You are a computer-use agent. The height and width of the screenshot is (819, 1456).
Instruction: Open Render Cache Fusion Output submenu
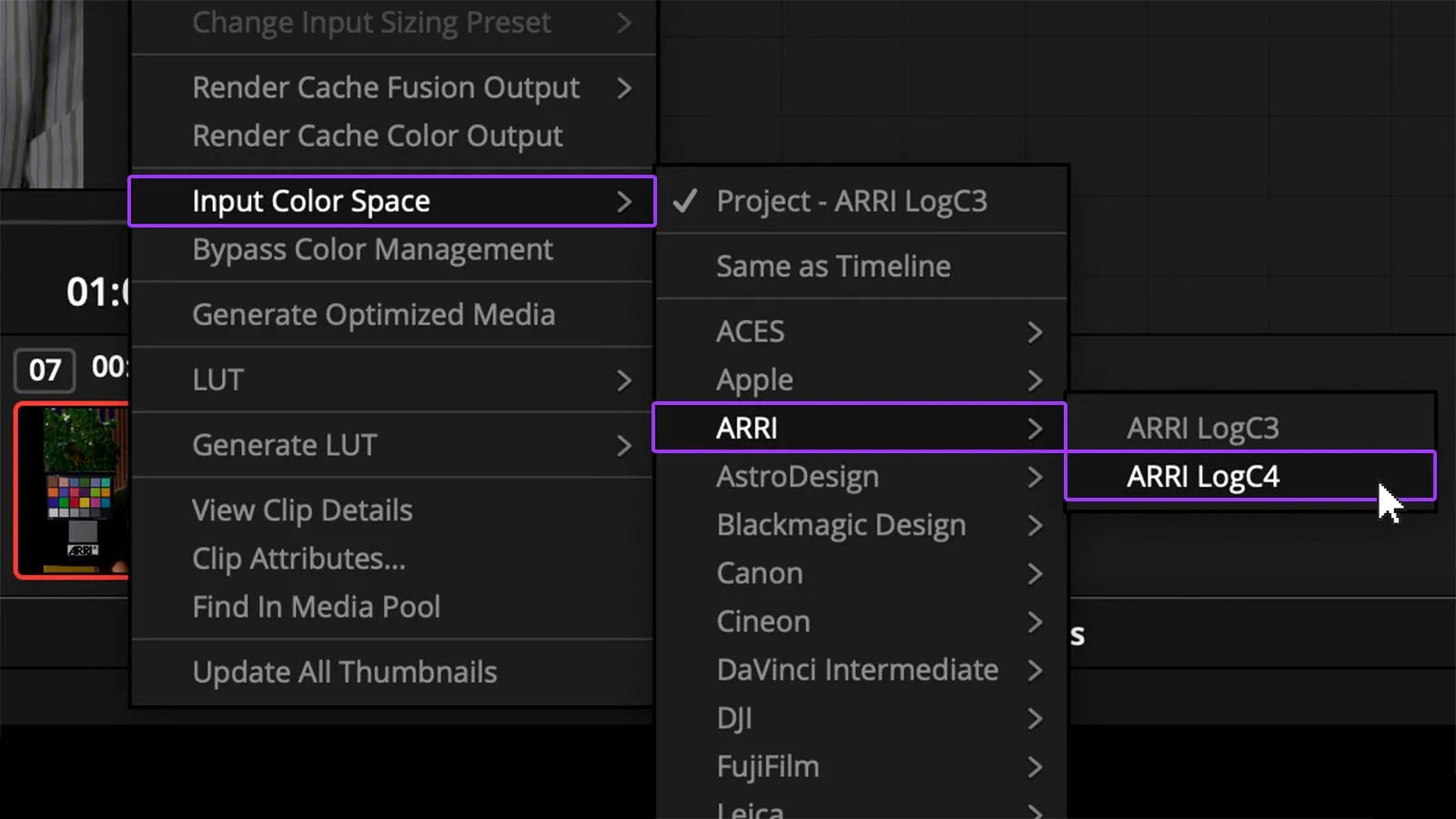pyautogui.click(x=392, y=87)
